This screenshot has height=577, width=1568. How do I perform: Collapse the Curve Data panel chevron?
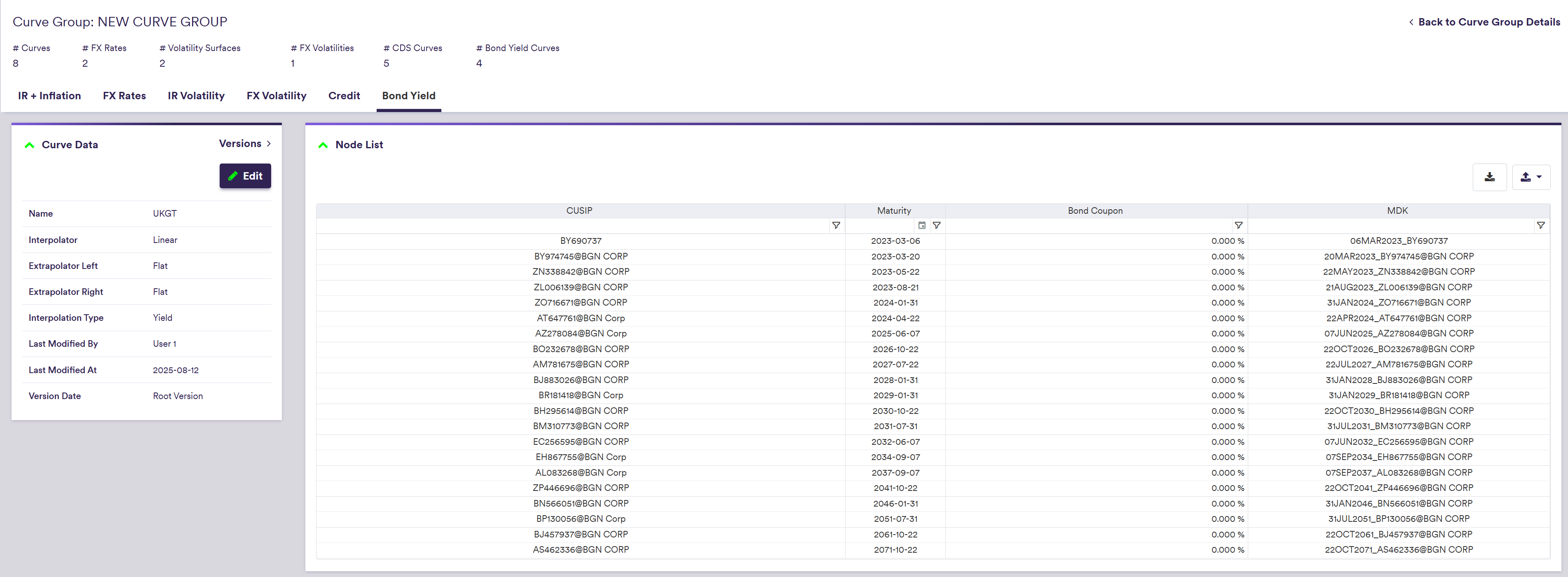click(29, 145)
